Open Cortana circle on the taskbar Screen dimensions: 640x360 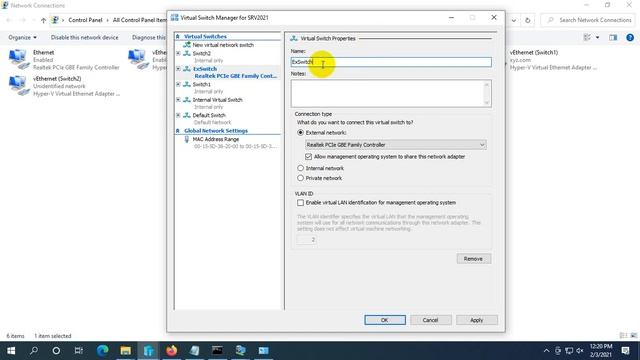[56, 351]
